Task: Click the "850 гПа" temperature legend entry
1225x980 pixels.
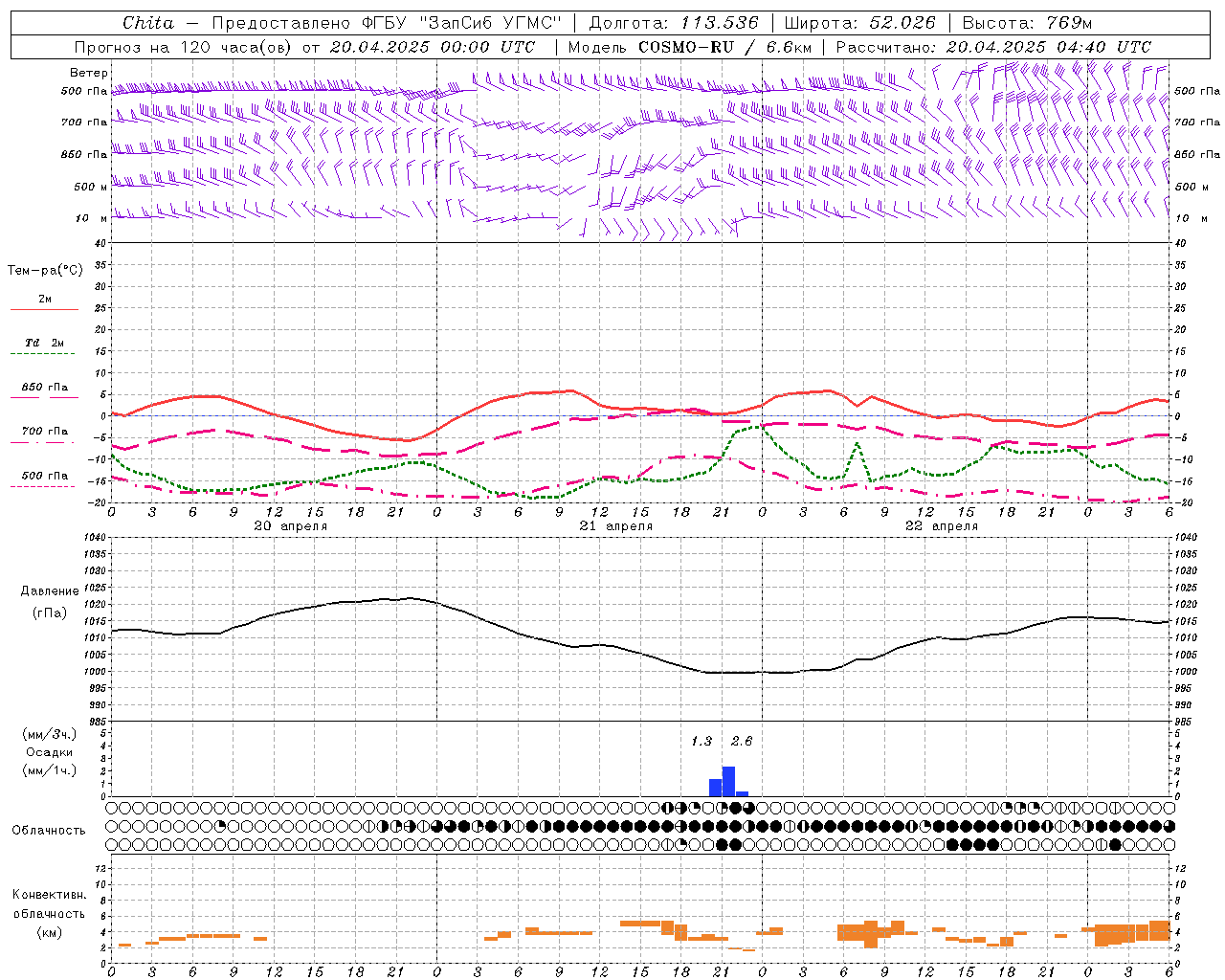Action: click(45, 388)
